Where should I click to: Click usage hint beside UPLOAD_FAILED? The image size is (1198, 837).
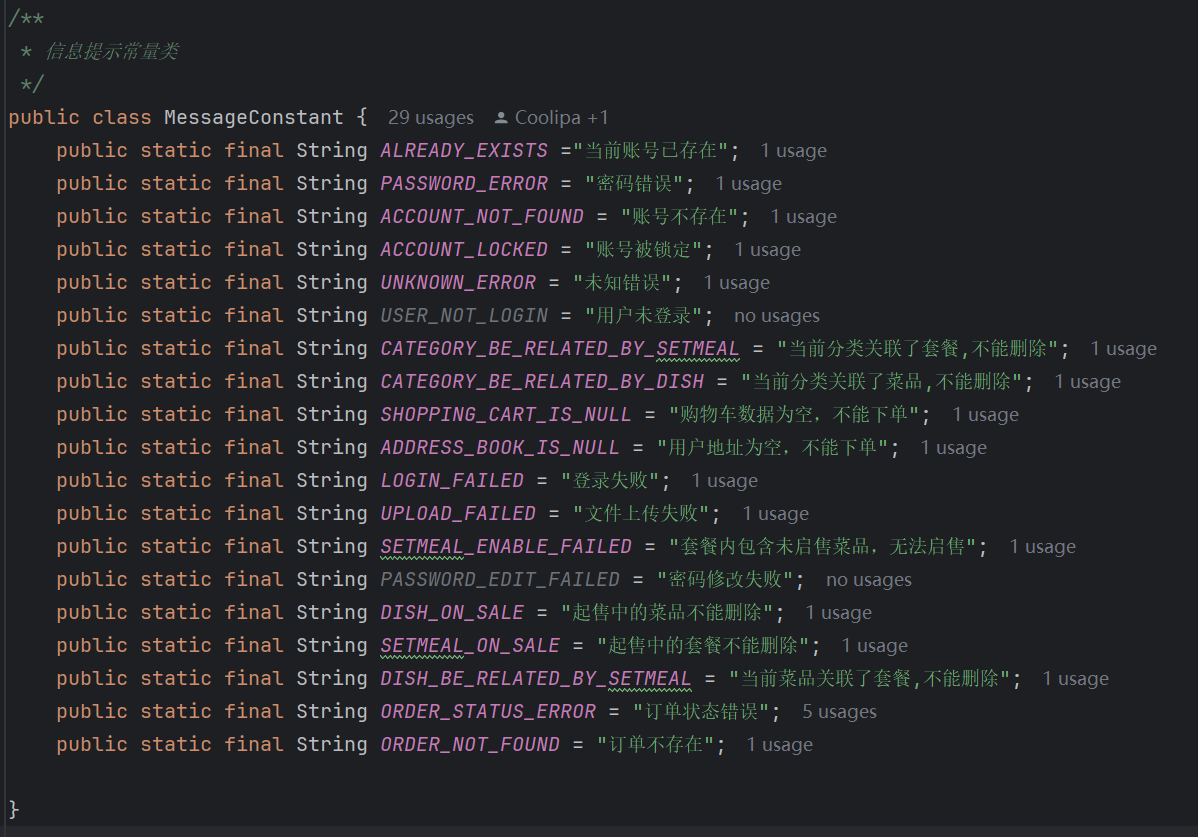[x=775, y=513]
